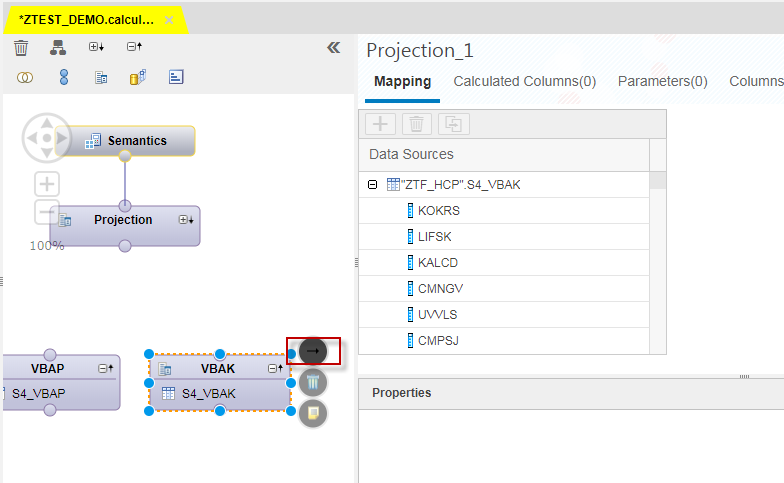Image resolution: width=784 pixels, height=483 pixels.
Task: Collapse the palette pane with double chevron
Action: 334,48
